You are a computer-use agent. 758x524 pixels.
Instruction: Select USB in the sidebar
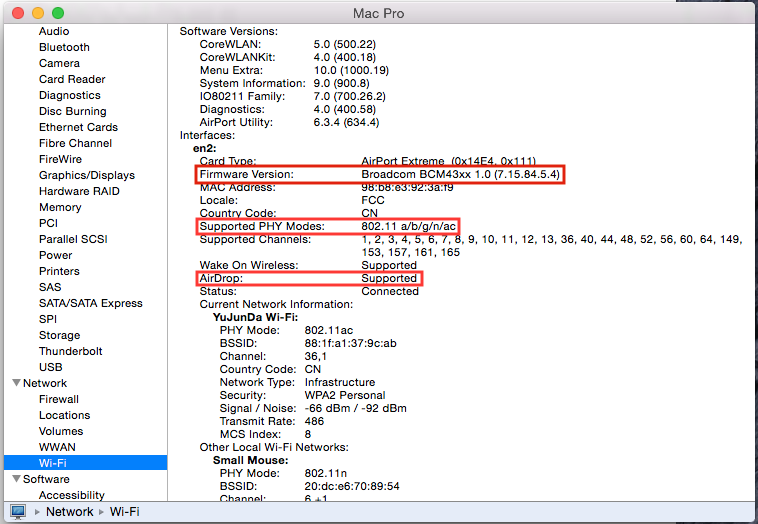(50, 367)
